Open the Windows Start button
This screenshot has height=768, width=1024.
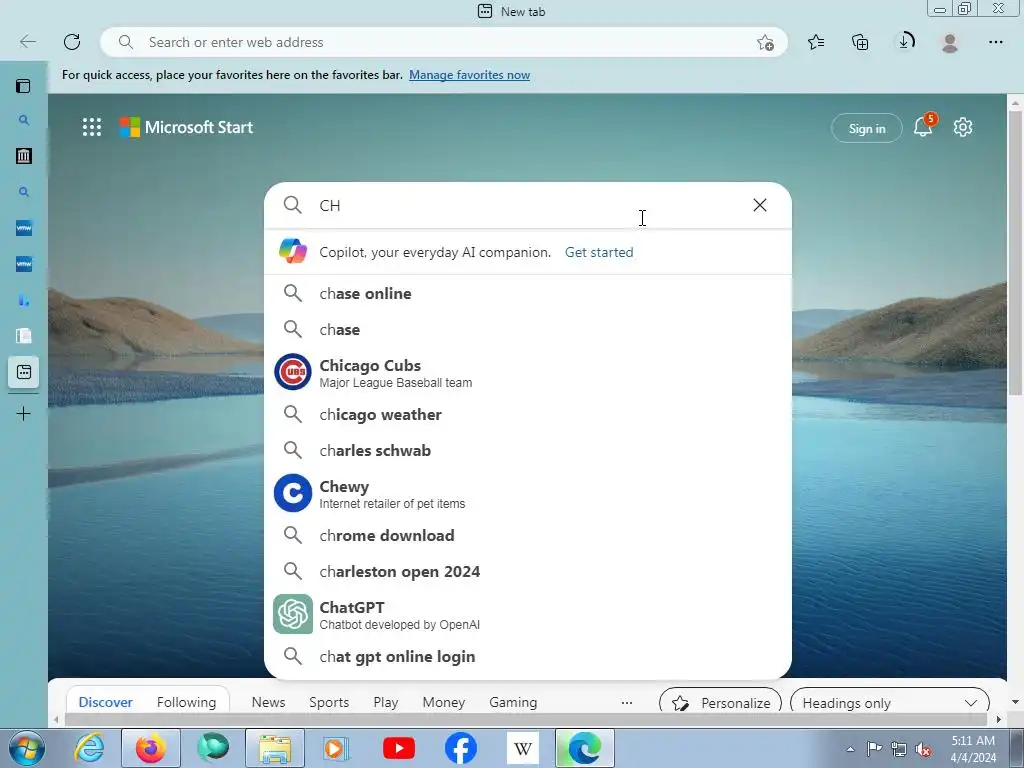pos(27,749)
